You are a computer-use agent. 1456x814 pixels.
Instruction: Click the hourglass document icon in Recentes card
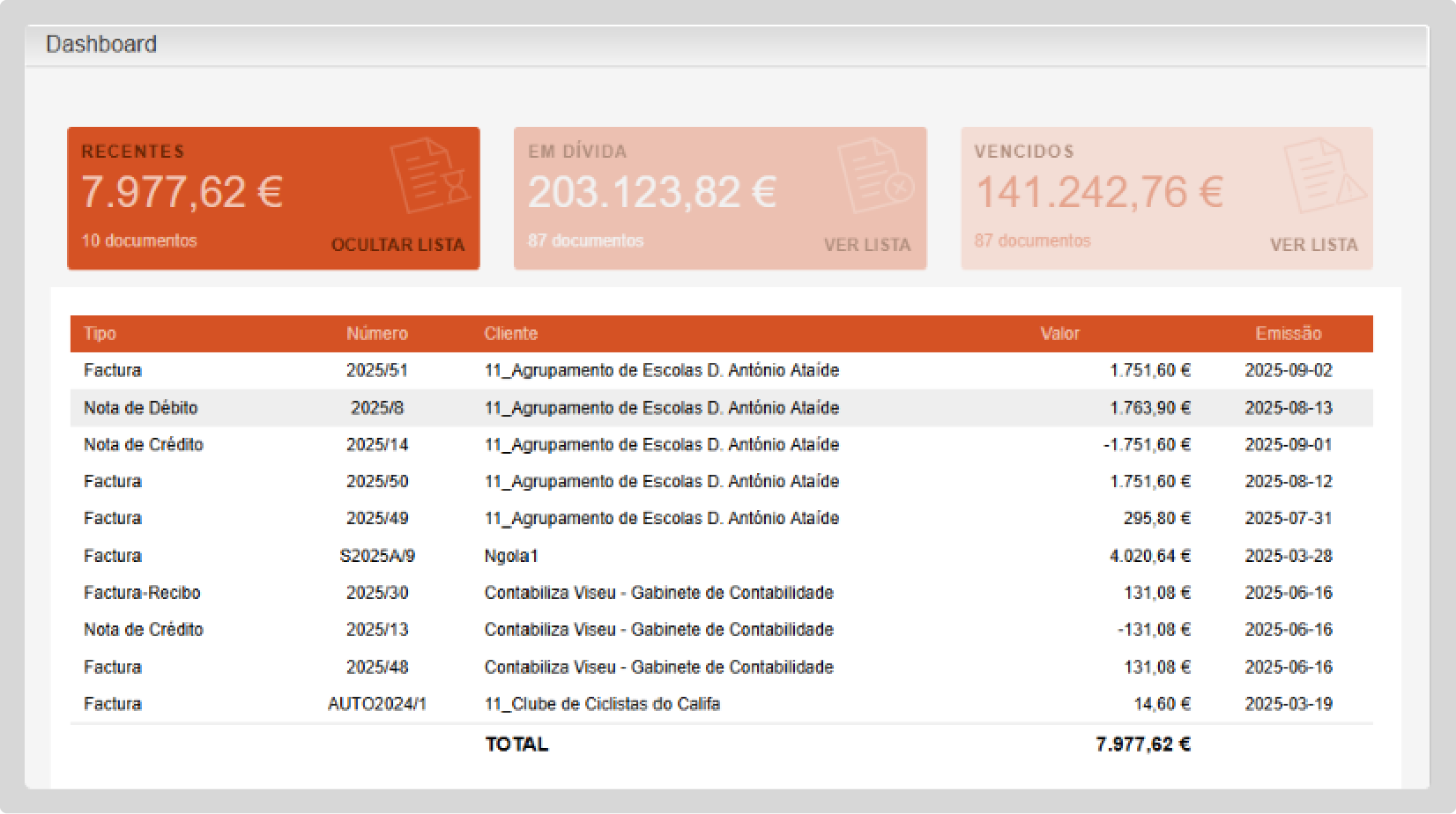click(430, 175)
